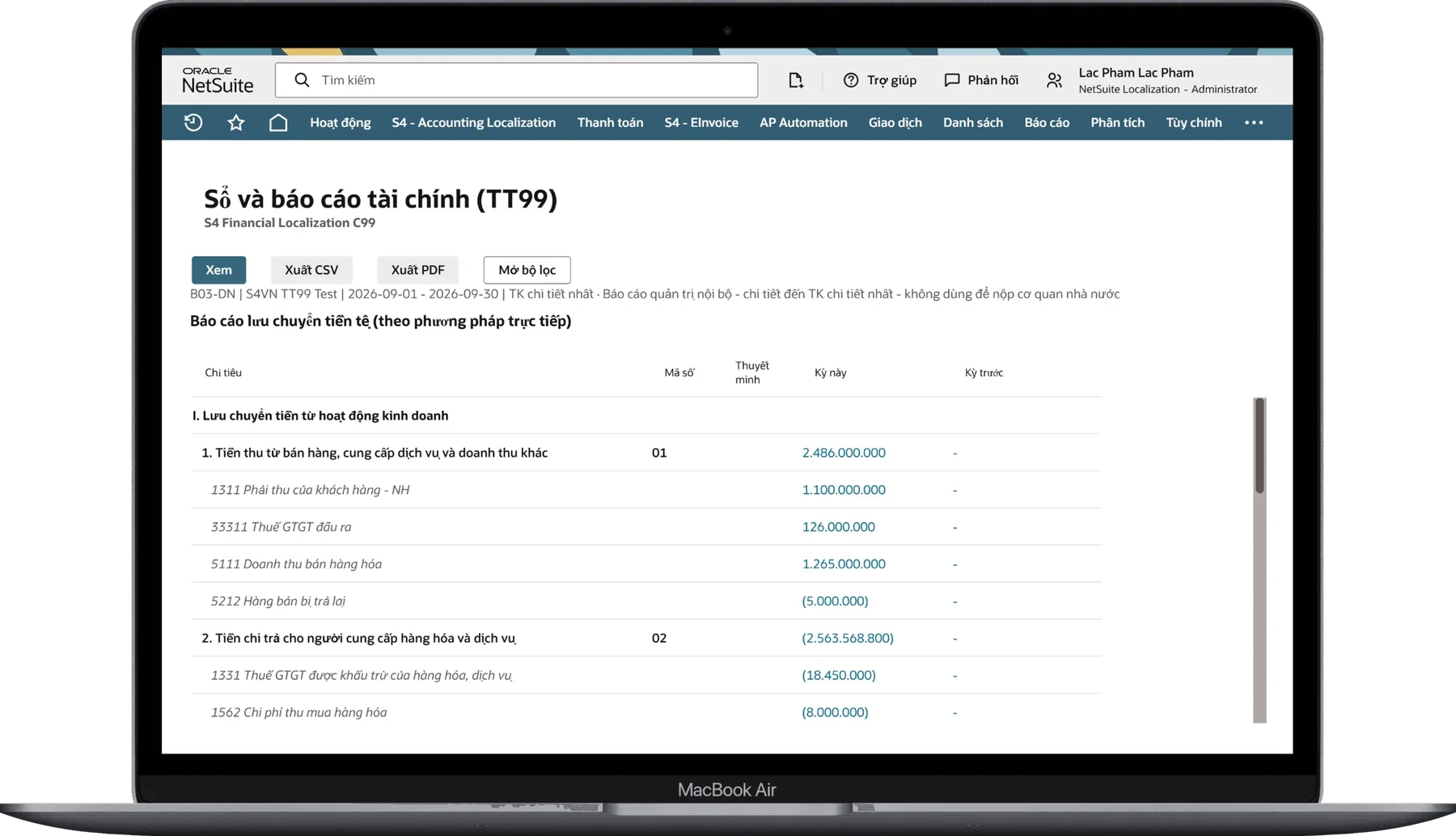Show more navigation items via ellipsis

coord(1254,123)
